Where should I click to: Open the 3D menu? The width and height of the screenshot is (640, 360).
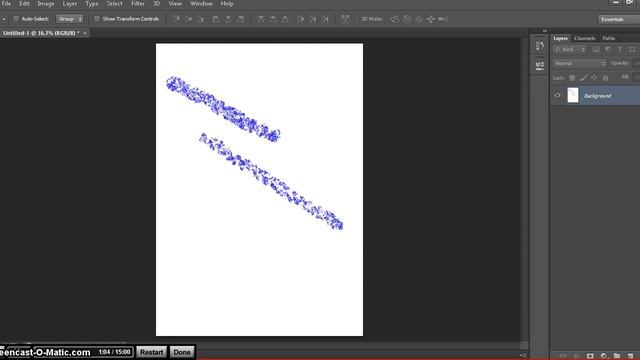pyautogui.click(x=156, y=4)
